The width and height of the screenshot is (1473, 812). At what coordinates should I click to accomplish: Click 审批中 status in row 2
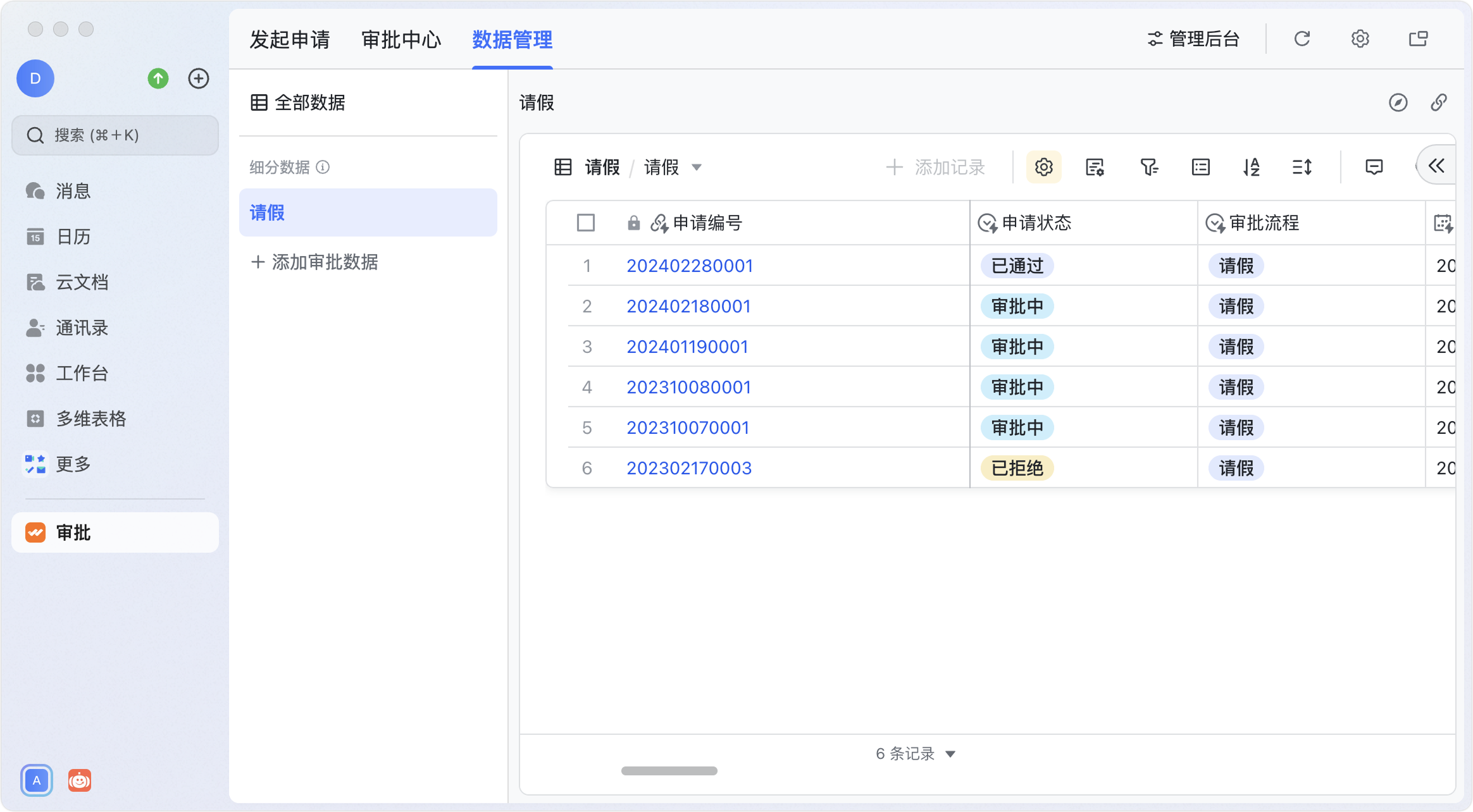pos(1017,306)
